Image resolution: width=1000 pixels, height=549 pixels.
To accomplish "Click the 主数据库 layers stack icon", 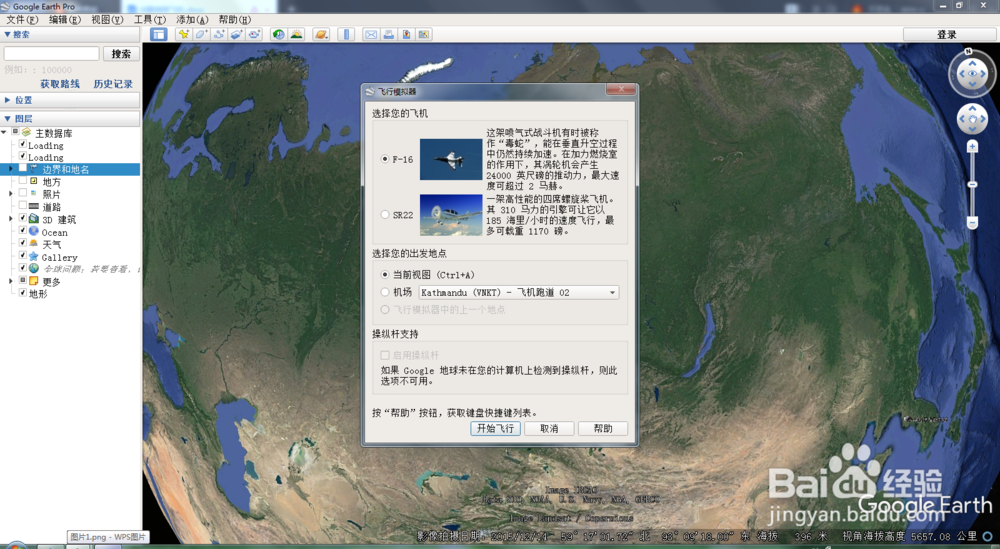I will click(26, 132).
